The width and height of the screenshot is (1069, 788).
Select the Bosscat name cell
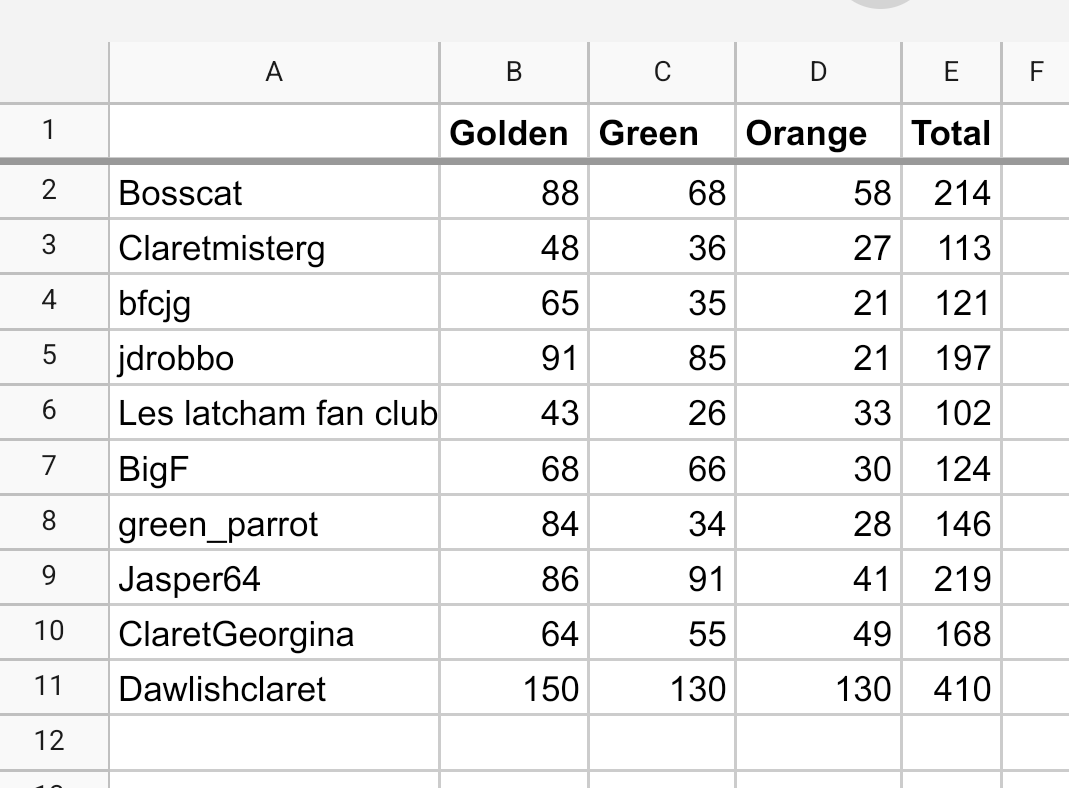(274, 192)
